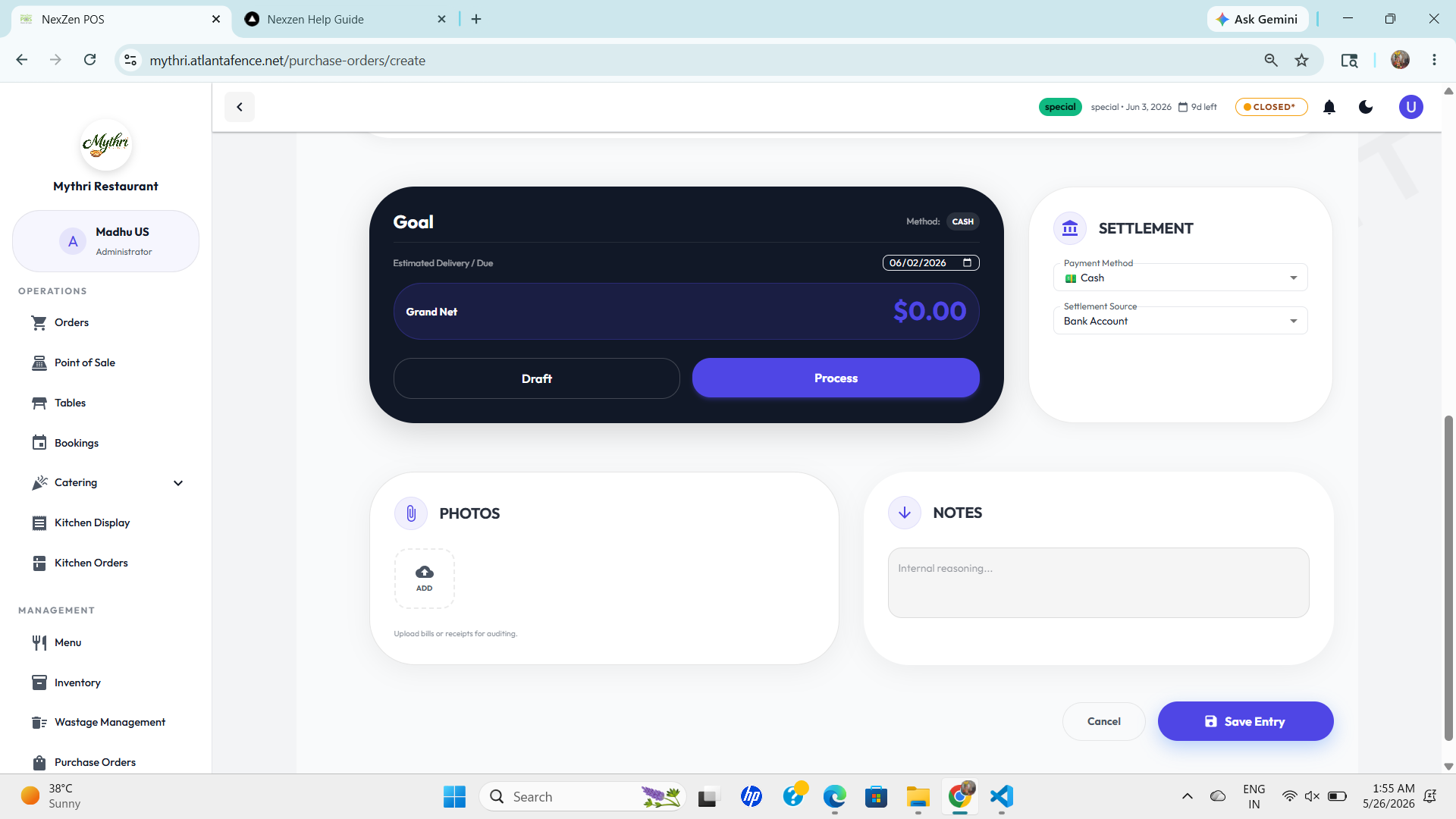Open the calendar picker in delivery date
The height and width of the screenshot is (819, 1456).
(967, 263)
